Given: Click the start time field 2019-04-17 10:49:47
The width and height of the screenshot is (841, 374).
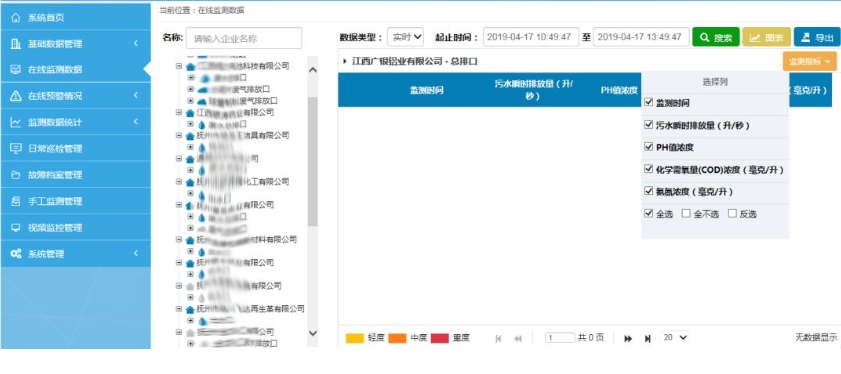Looking at the screenshot, I should pyautogui.click(x=531, y=37).
